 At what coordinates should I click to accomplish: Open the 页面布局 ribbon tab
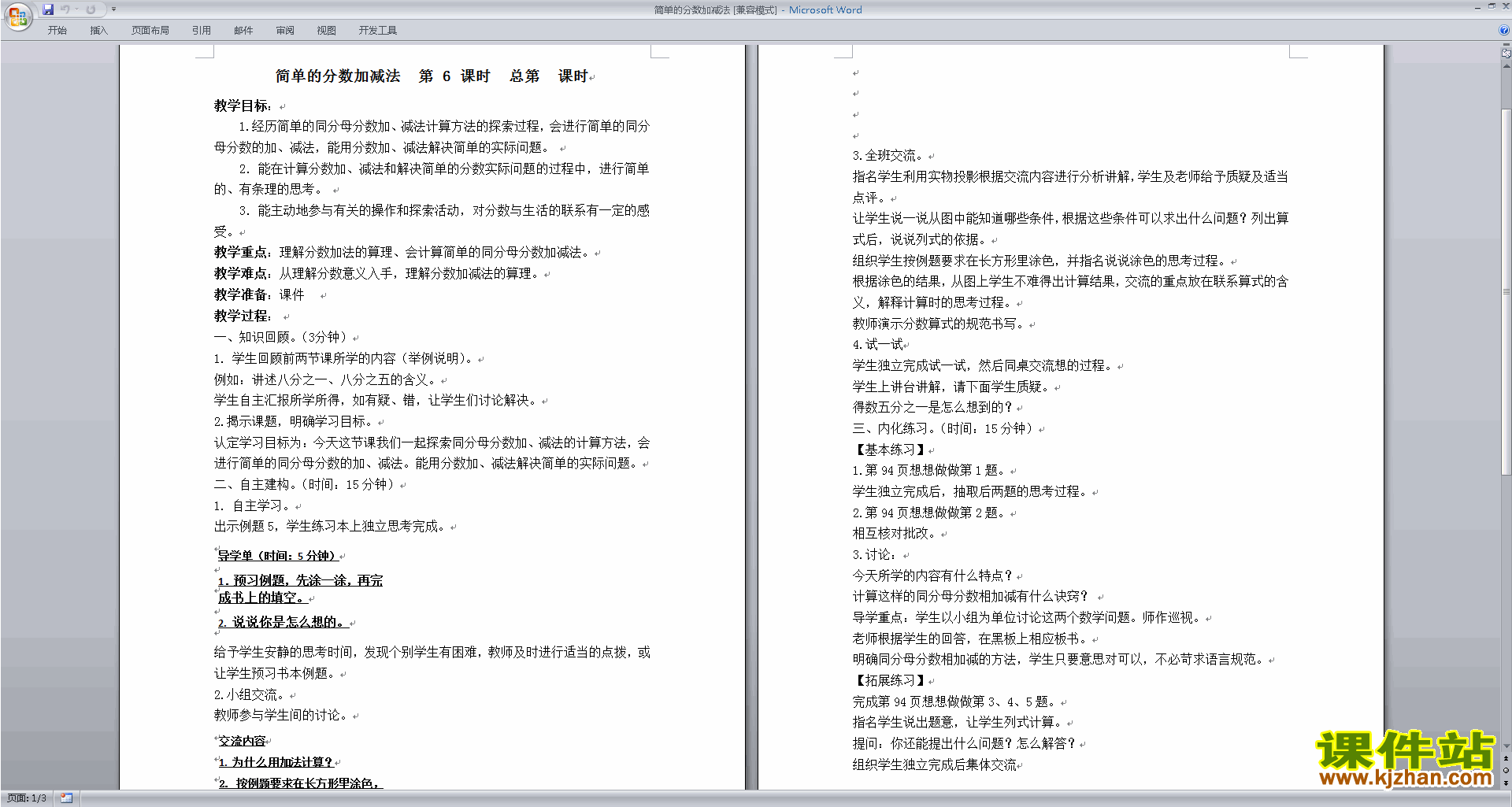click(150, 31)
